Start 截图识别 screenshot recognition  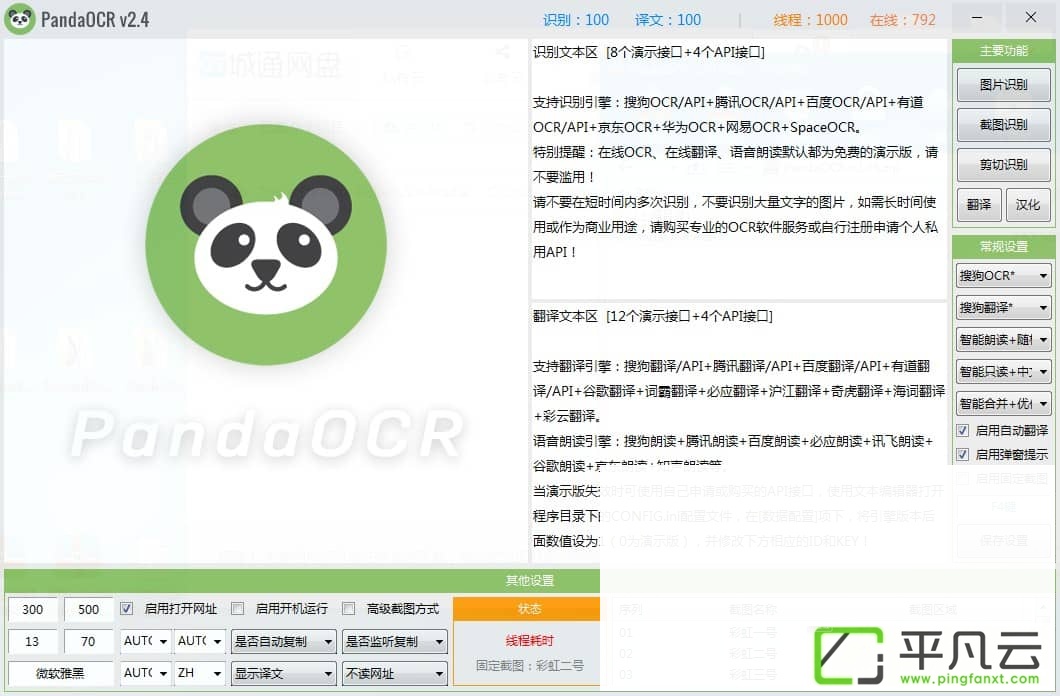click(1003, 125)
